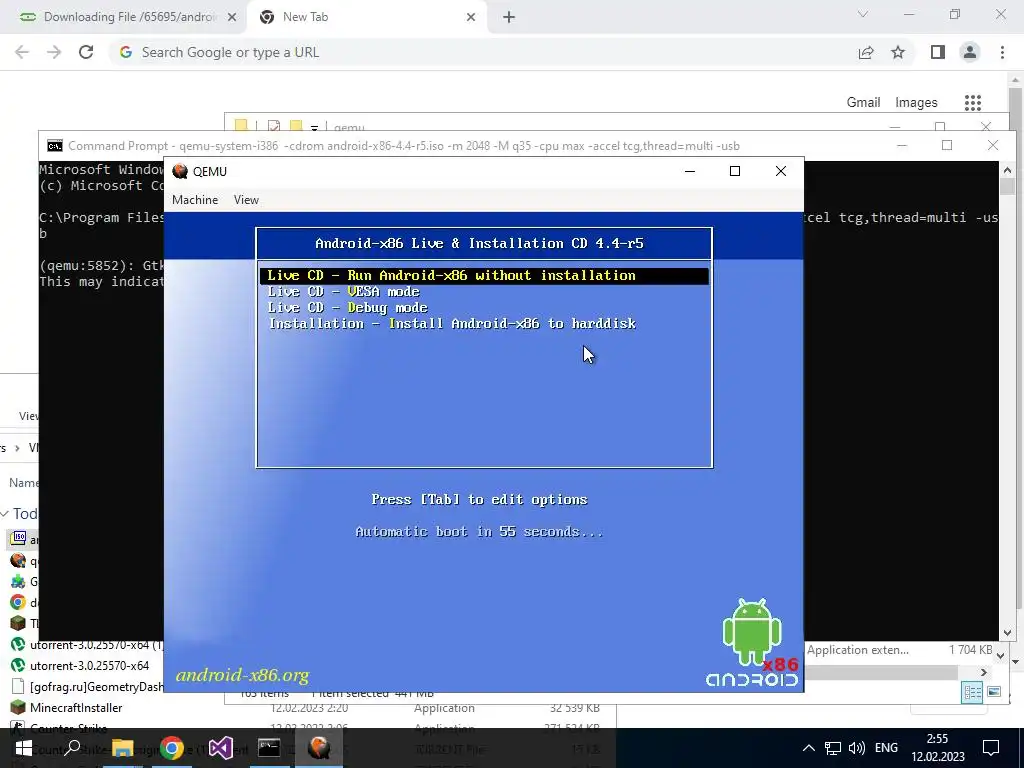Switch to QEMU taskbar icon
This screenshot has height=768, width=1024.
coord(319,748)
